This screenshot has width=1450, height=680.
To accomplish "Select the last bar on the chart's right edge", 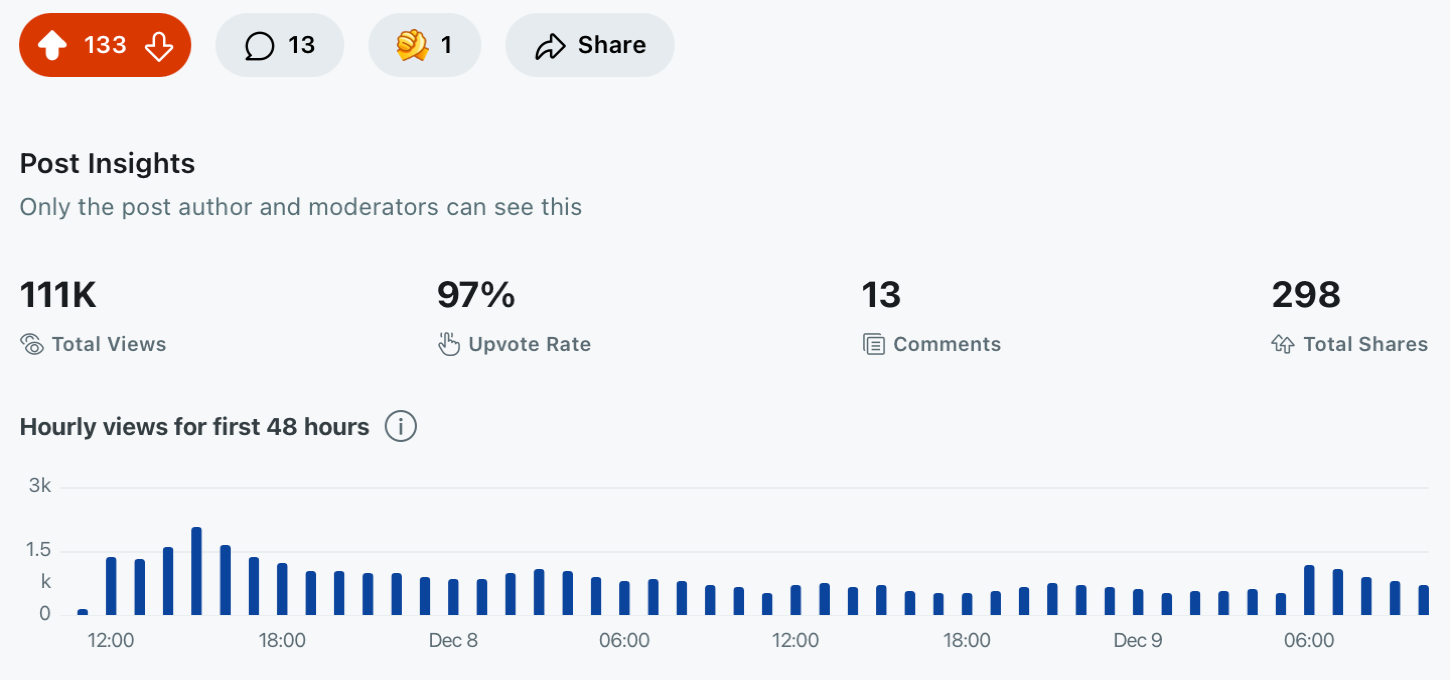I will pyautogui.click(x=1423, y=600).
